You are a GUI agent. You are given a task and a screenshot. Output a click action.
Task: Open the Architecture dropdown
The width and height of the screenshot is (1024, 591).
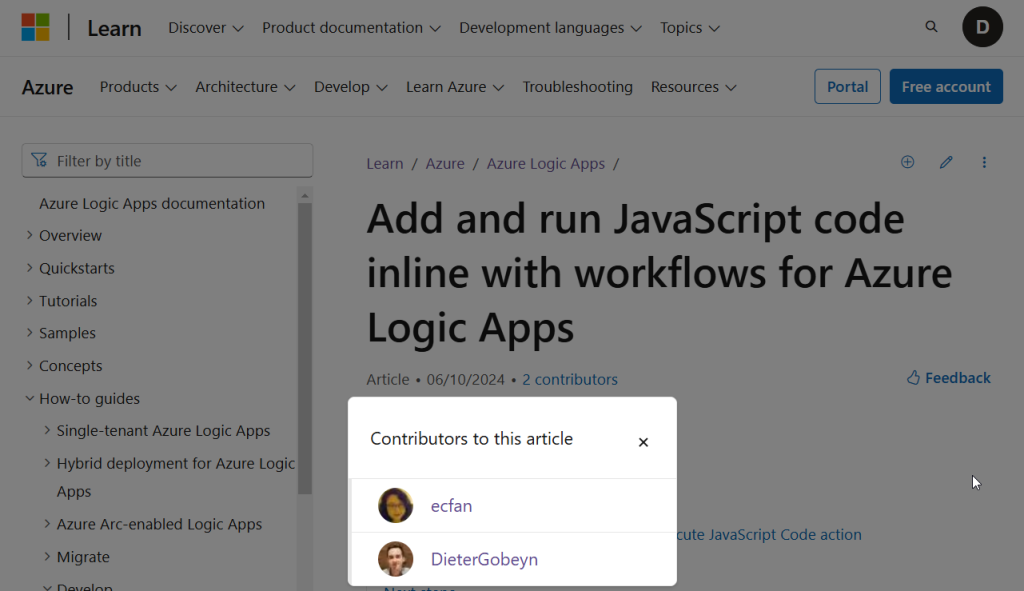point(245,86)
